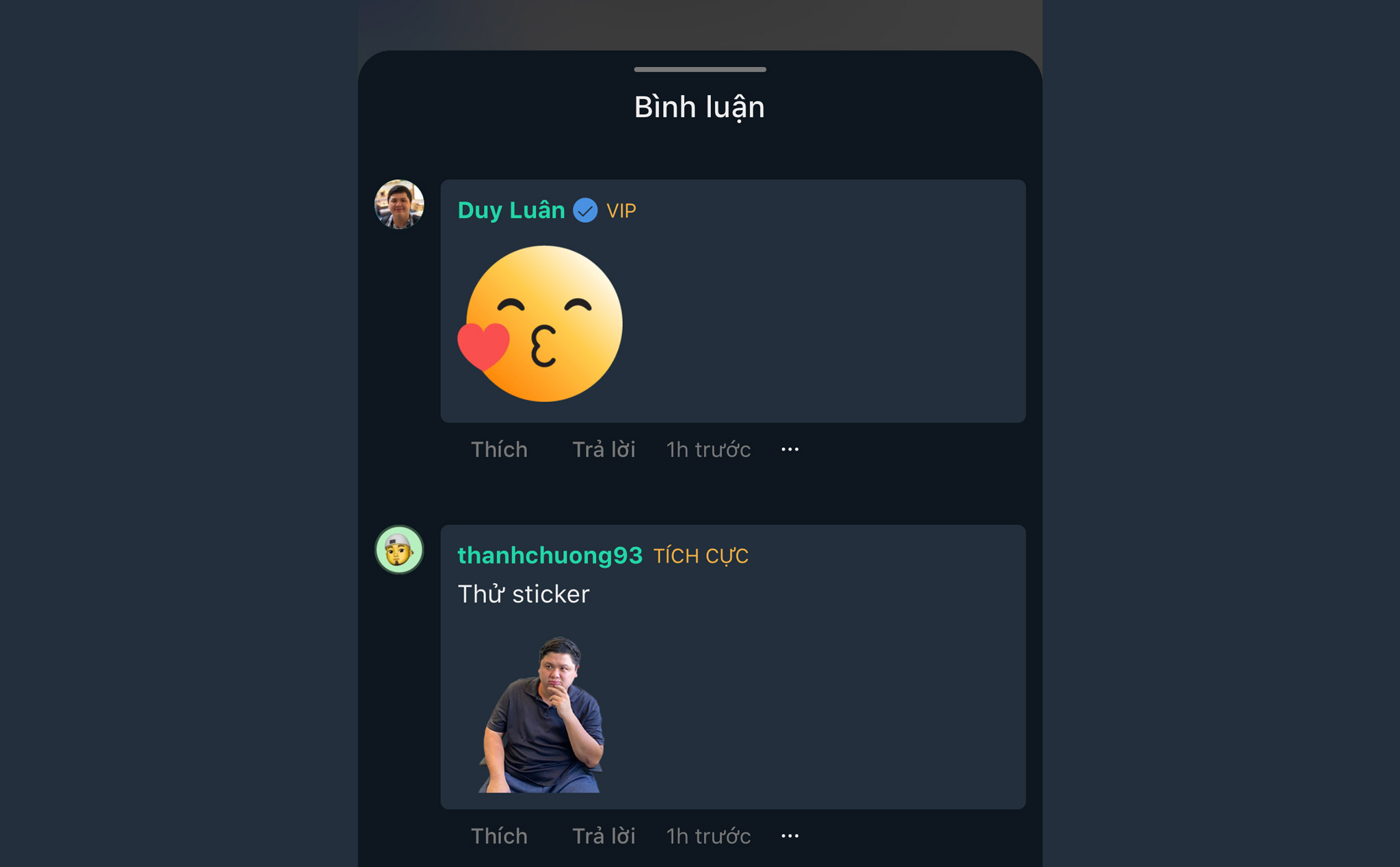Image resolution: width=1400 pixels, height=867 pixels.
Task: Expand thanhchuong93's comment timestamp details
Action: [707, 836]
